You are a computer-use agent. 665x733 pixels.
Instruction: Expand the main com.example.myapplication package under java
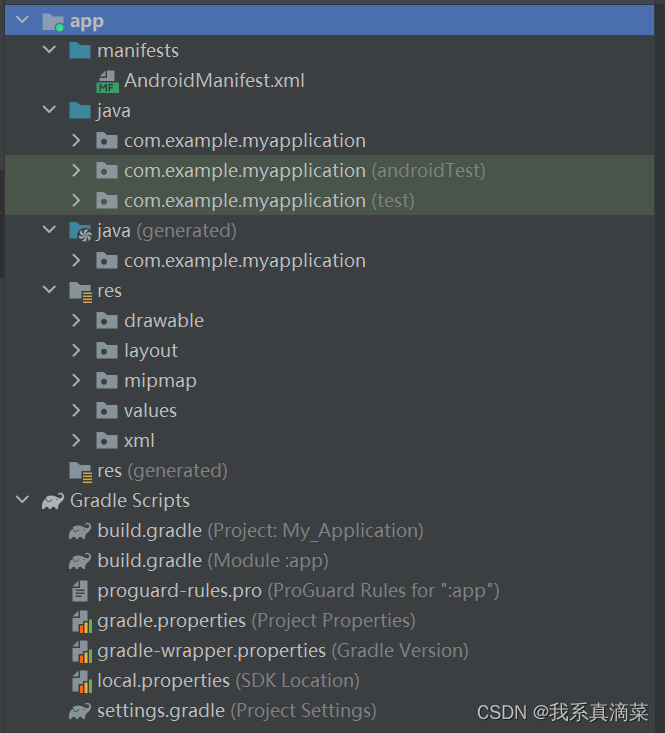coord(76,140)
